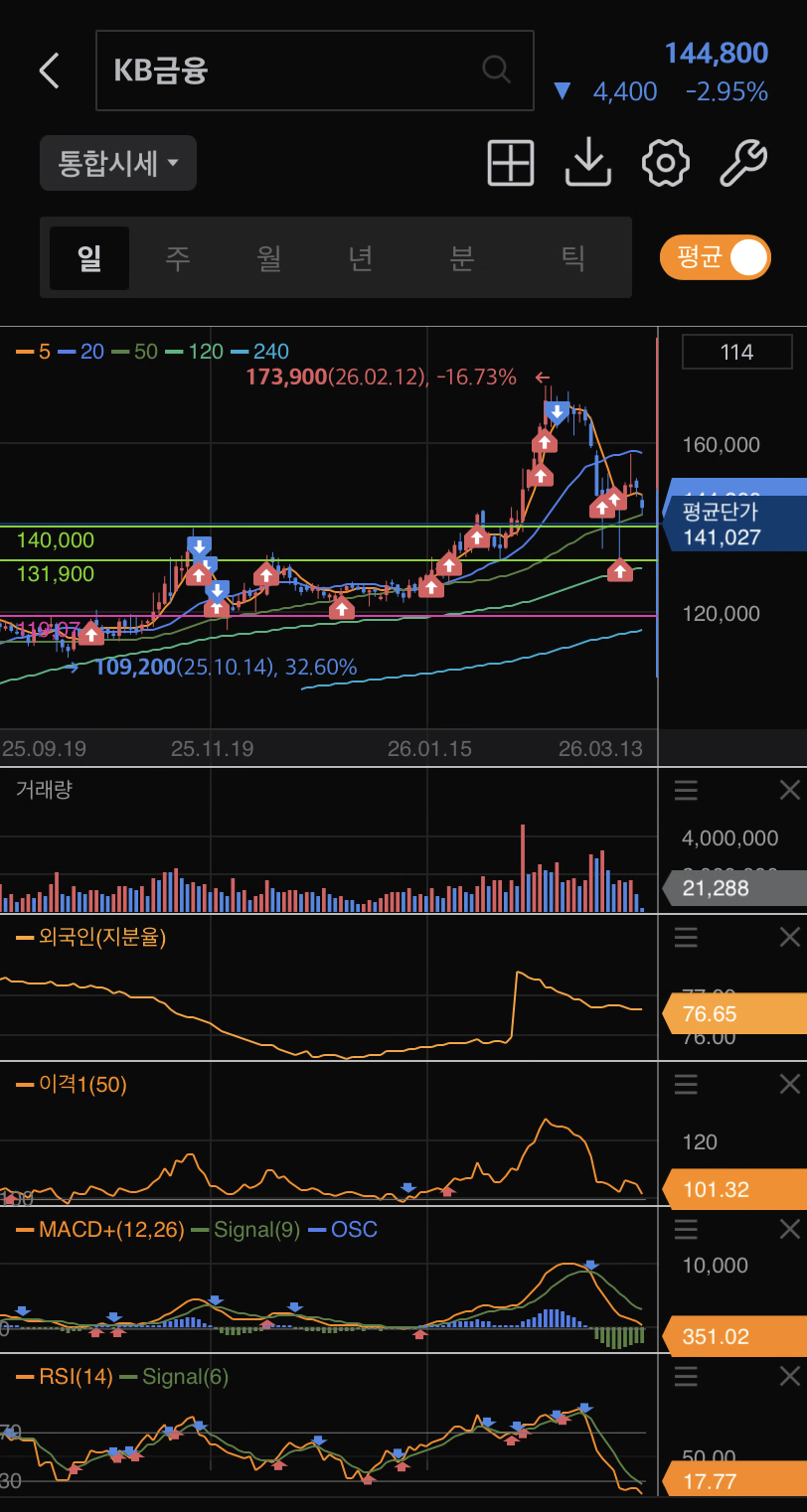Tap the download chart icon
807x1512 pixels.
click(x=588, y=163)
